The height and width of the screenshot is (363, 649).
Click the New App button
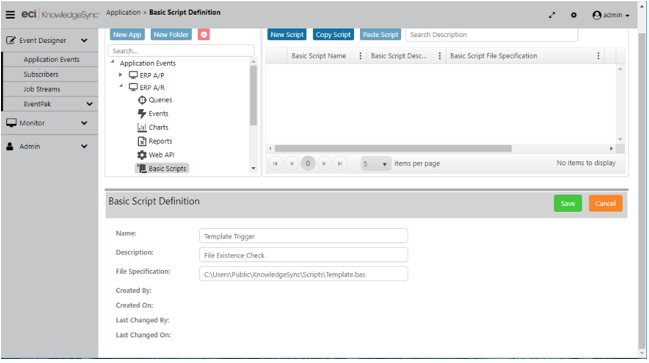tap(127, 35)
